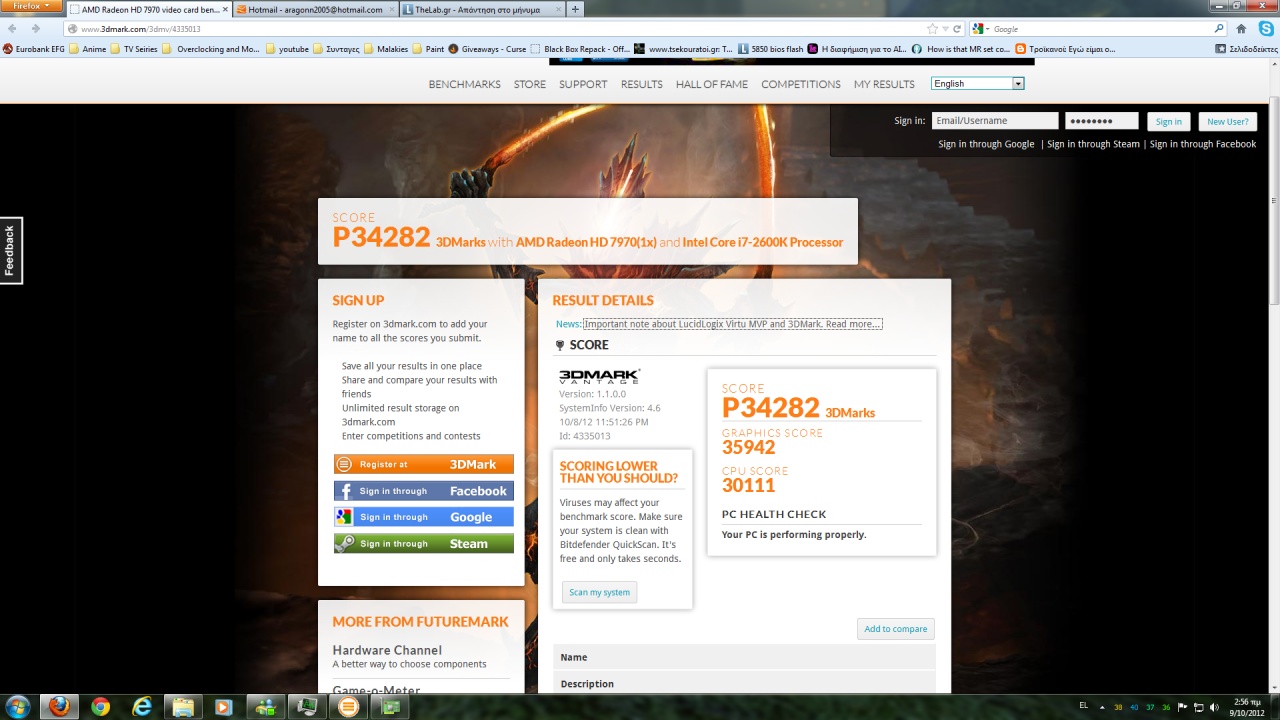Open the BENCHMARKS menu item
This screenshot has height=720, width=1280.
[x=464, y=84]
